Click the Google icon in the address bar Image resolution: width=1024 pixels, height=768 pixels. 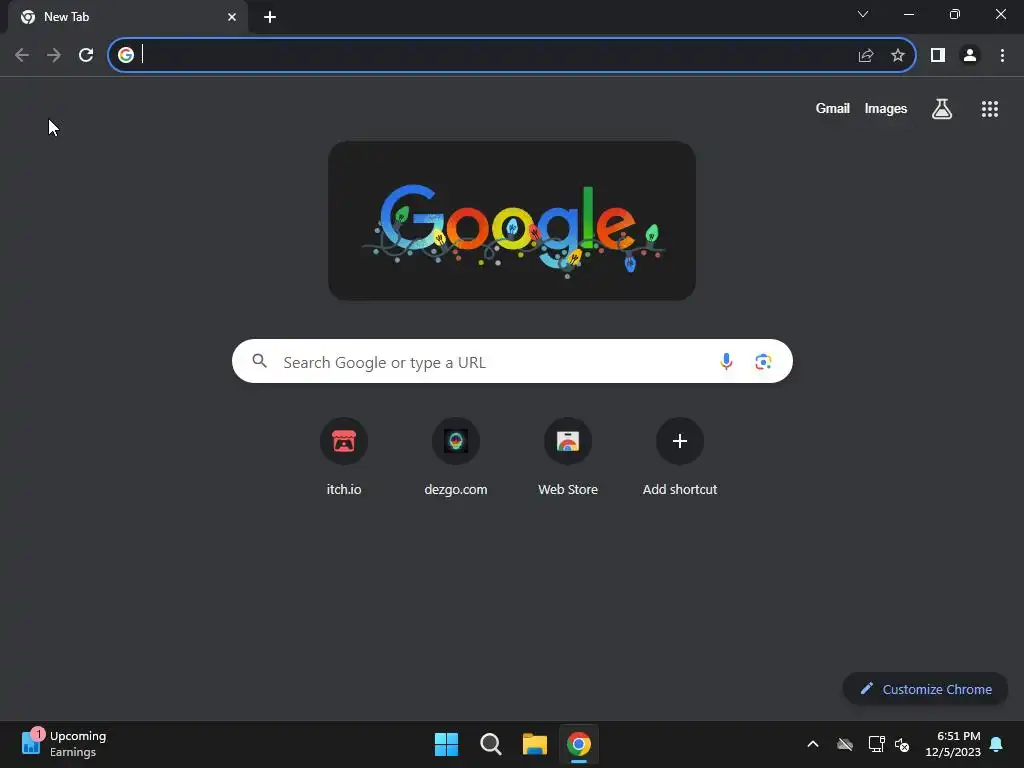(126, 55)
